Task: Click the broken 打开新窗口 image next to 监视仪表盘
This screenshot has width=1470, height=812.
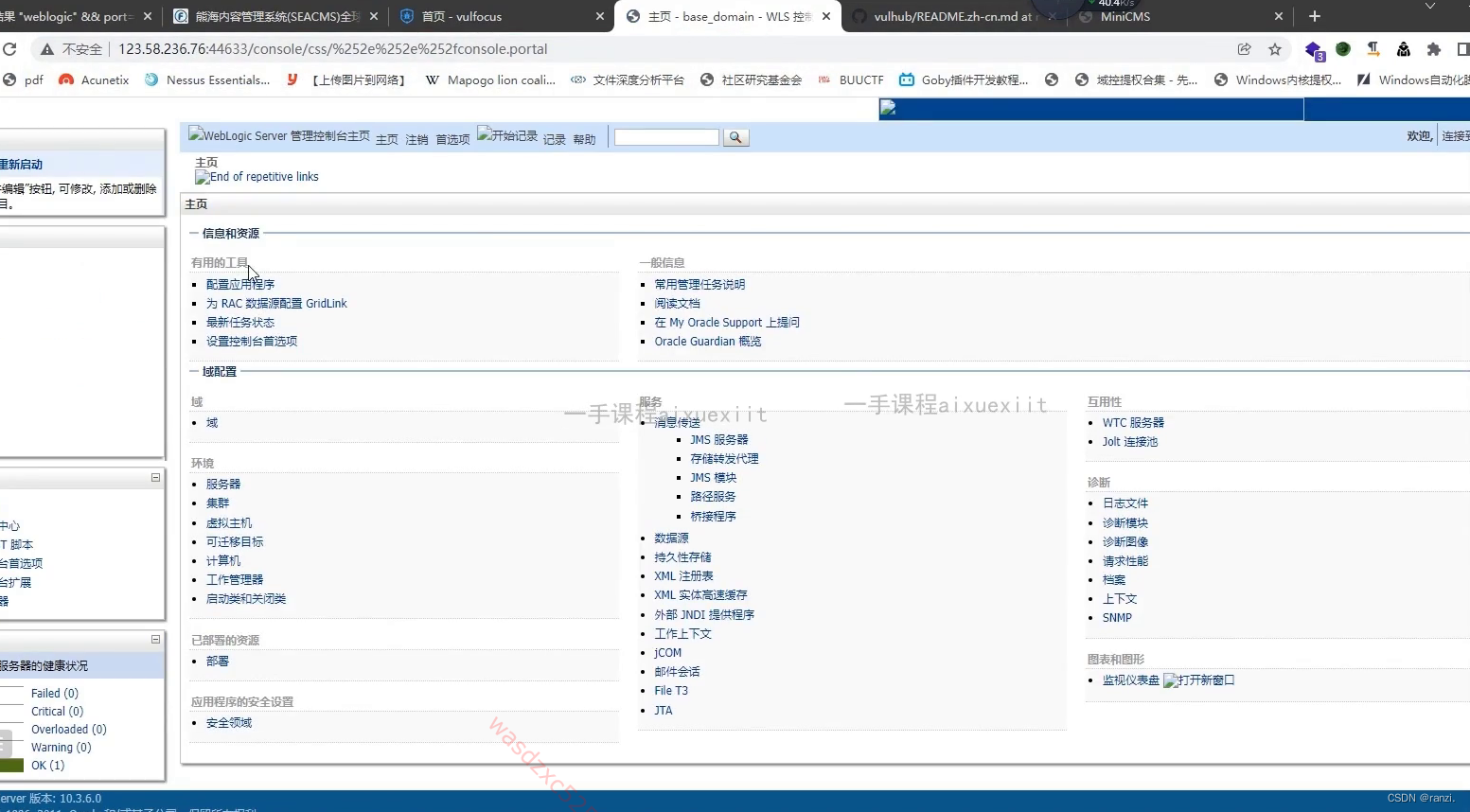Action: point(1199,680)
